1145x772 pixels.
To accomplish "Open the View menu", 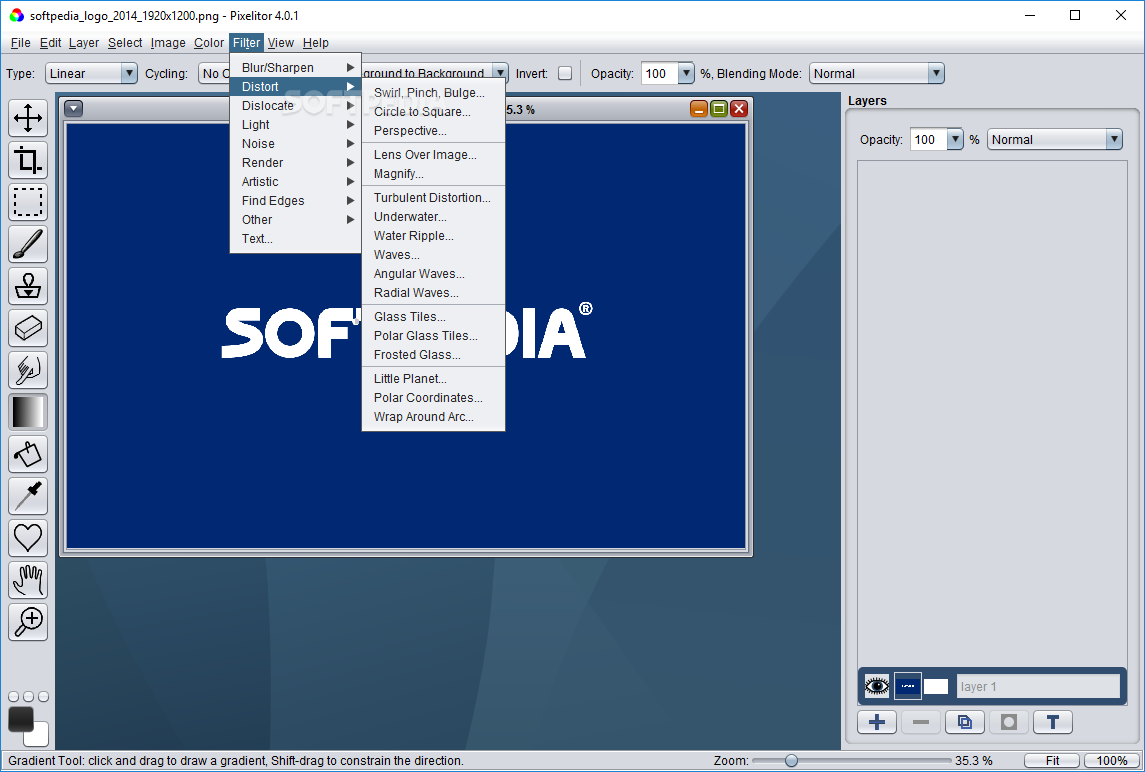I will pyautogui.click(x=280, y=42).
